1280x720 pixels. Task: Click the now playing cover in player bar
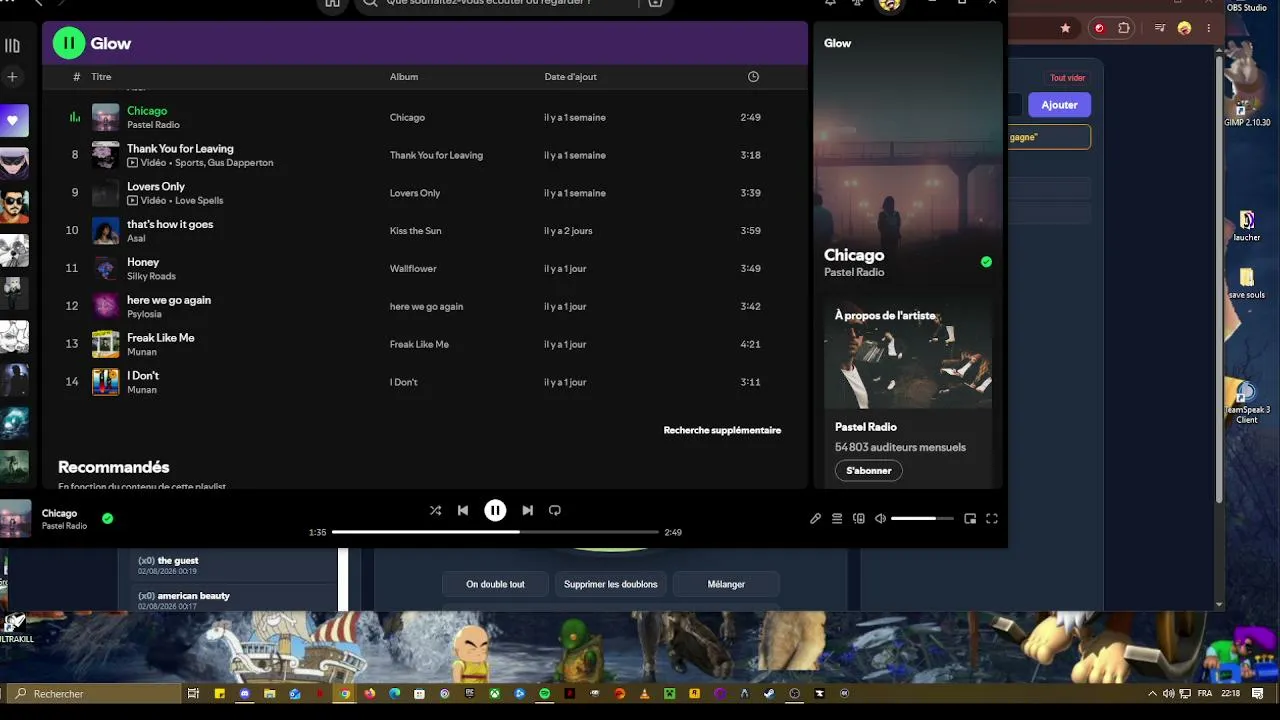tap(15, 518)
